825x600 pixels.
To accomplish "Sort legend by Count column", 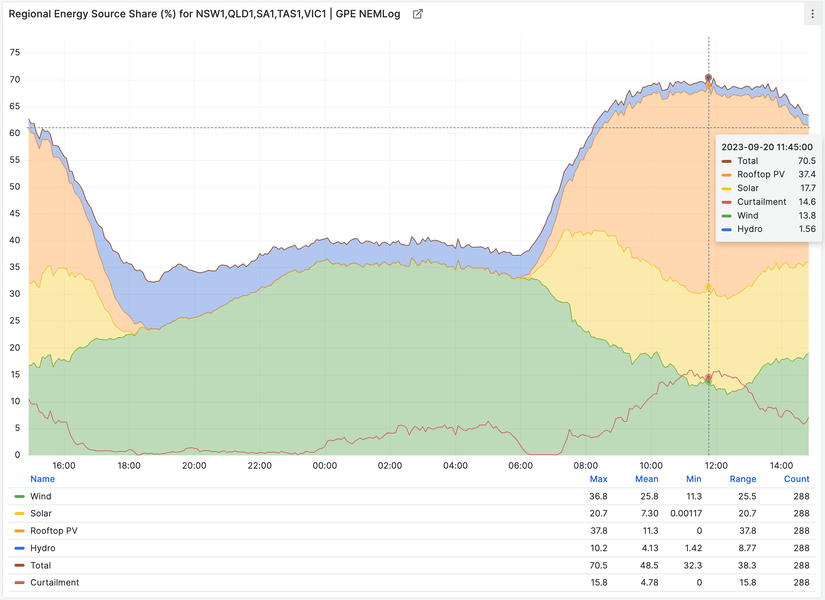I will [797, 479].
